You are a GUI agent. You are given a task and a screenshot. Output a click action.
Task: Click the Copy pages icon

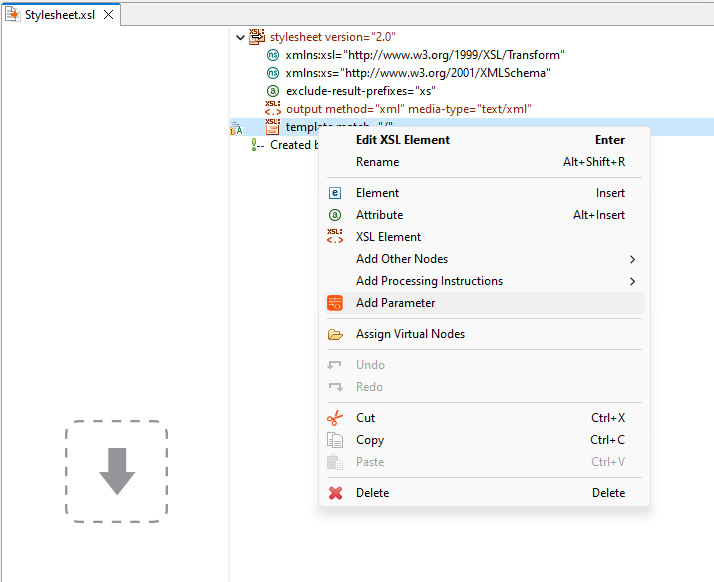tap(335, 440)
